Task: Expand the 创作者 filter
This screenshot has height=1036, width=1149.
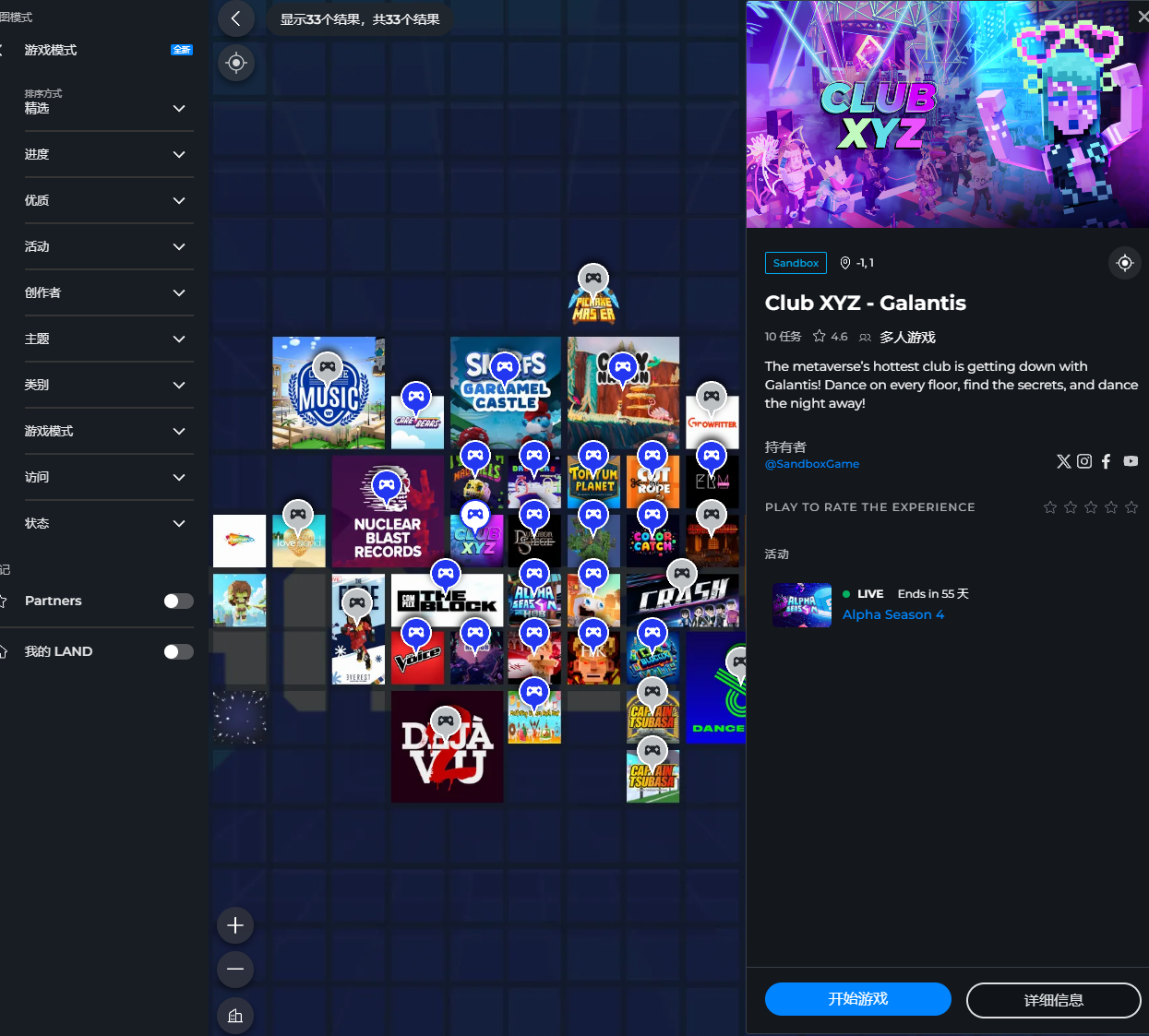Action: [109, 292]
